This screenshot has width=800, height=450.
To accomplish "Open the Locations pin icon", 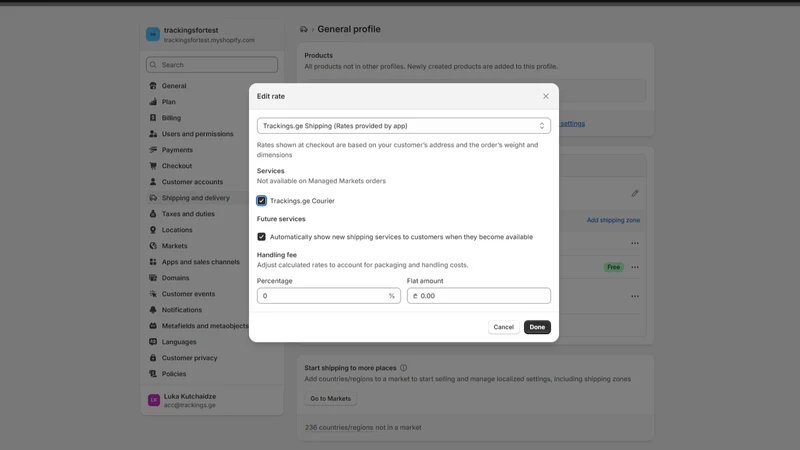I will [x=153, y=230].
